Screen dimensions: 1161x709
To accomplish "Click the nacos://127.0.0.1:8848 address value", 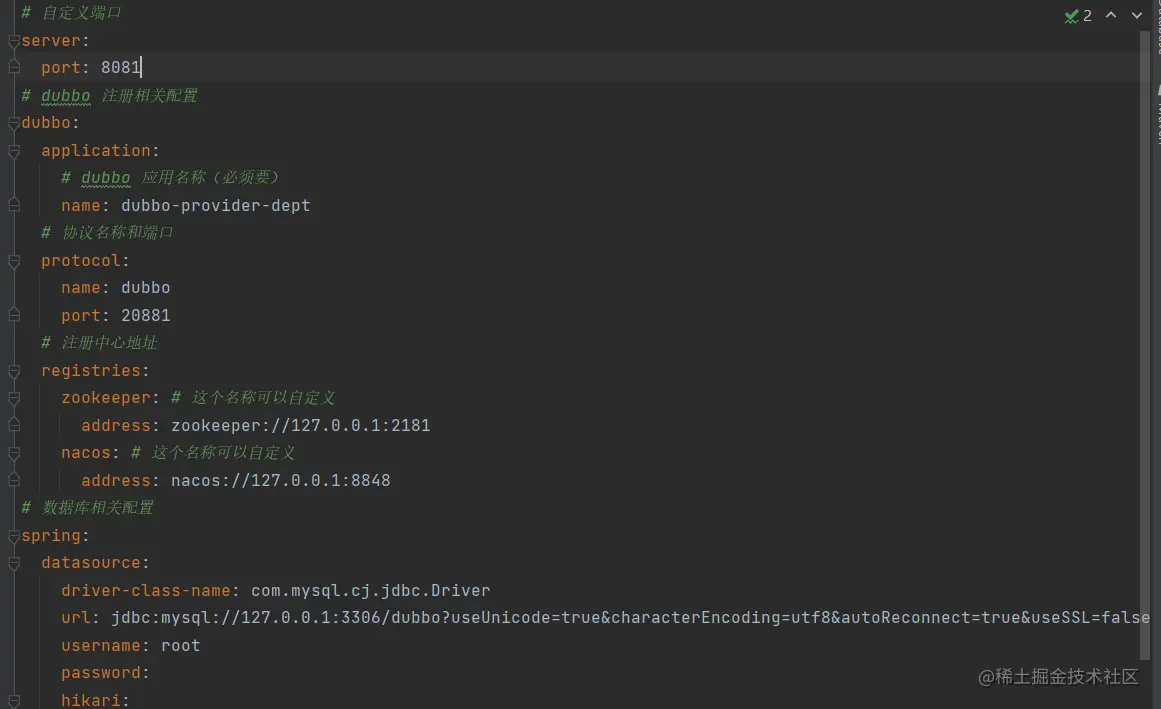I will point(280,481).
